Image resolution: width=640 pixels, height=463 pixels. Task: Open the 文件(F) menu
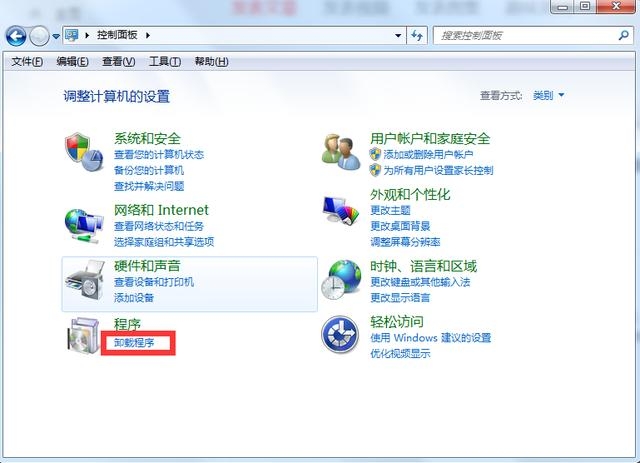(27, 62)
